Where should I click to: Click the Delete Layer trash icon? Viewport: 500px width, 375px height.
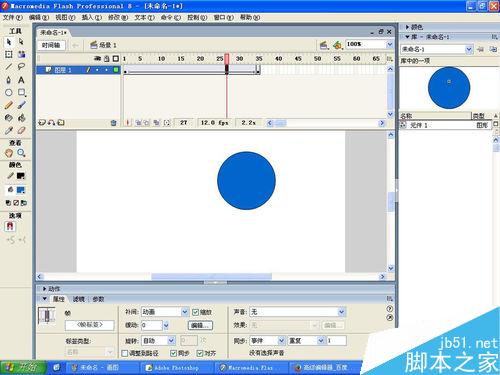pos(114,123)
